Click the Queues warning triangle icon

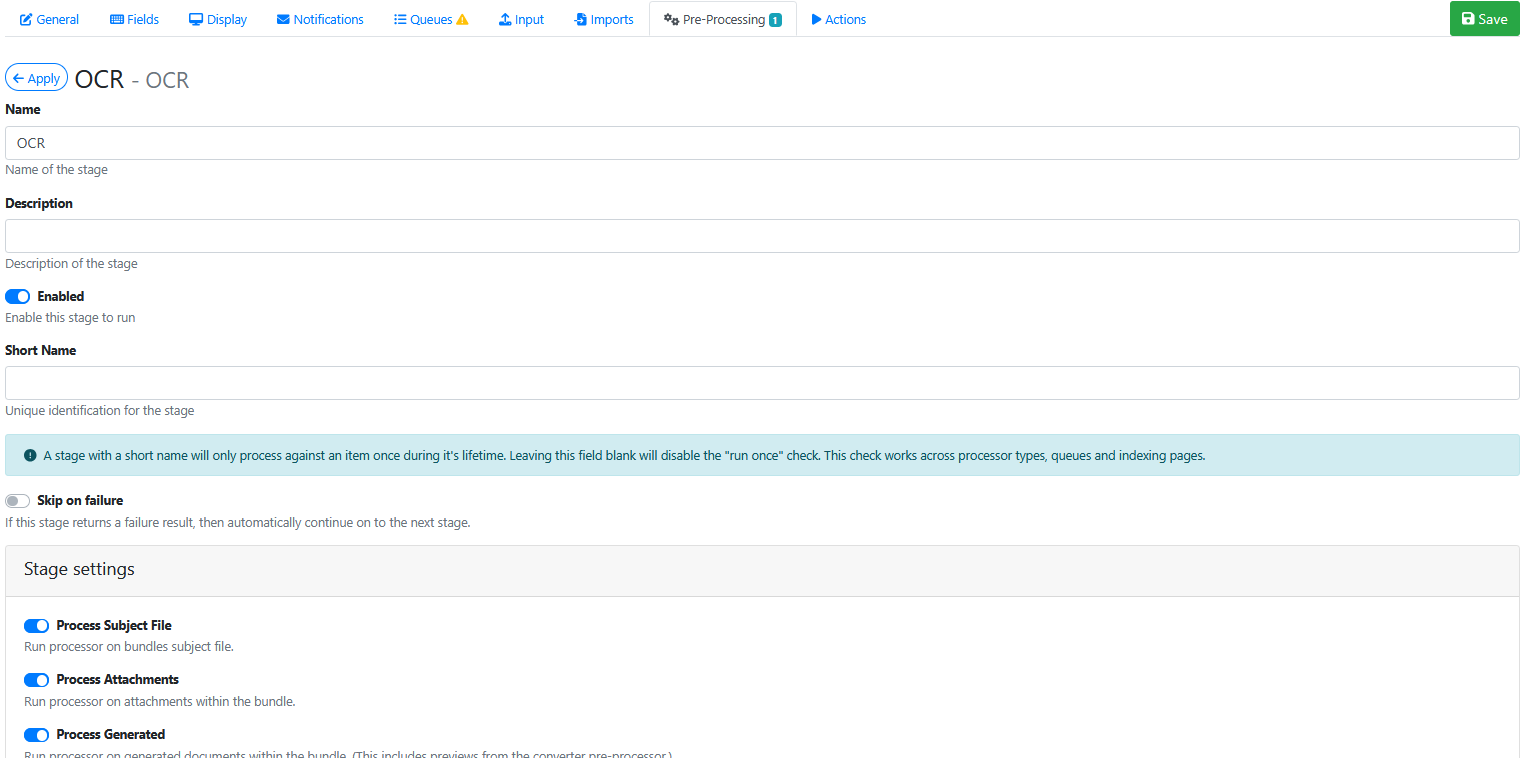coord(462,20)
